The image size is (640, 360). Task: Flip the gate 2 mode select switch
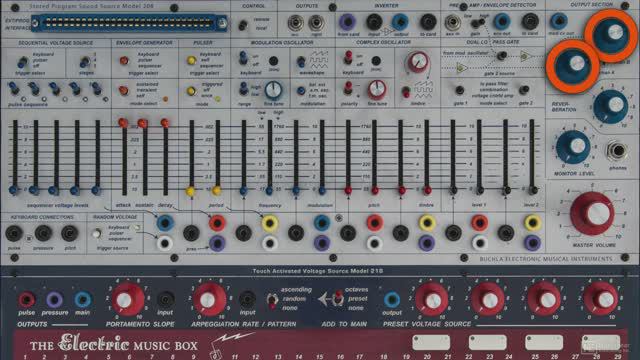(524, 89)
